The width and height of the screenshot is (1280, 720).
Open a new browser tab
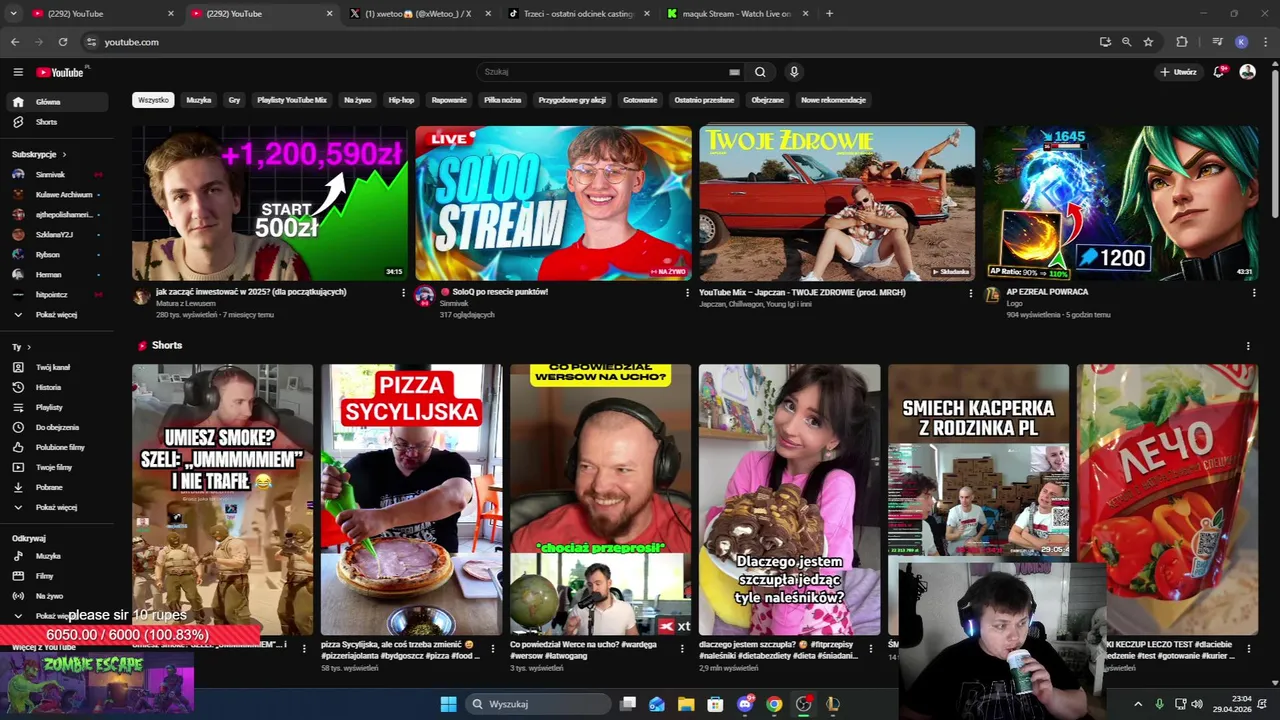[x=829, y=14]
